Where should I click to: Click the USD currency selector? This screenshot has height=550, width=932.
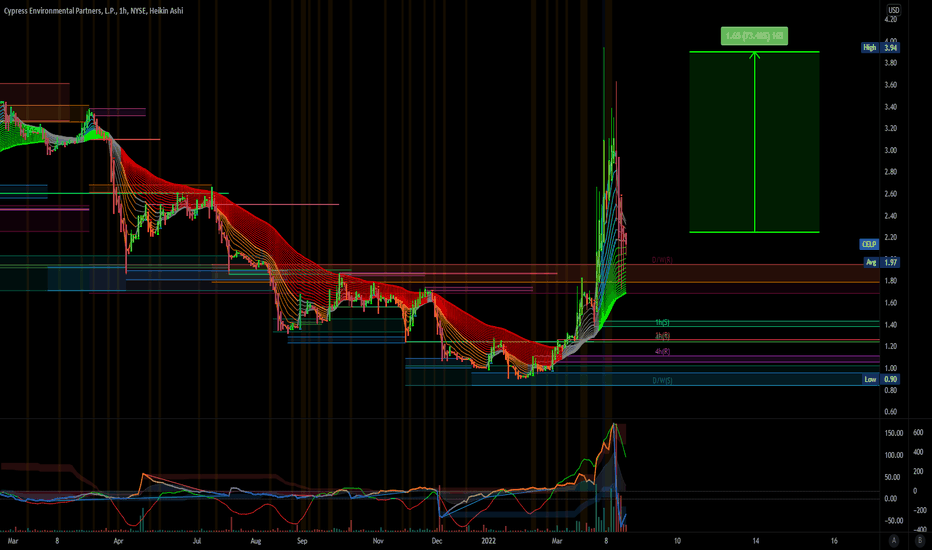(x=893, y=10)
